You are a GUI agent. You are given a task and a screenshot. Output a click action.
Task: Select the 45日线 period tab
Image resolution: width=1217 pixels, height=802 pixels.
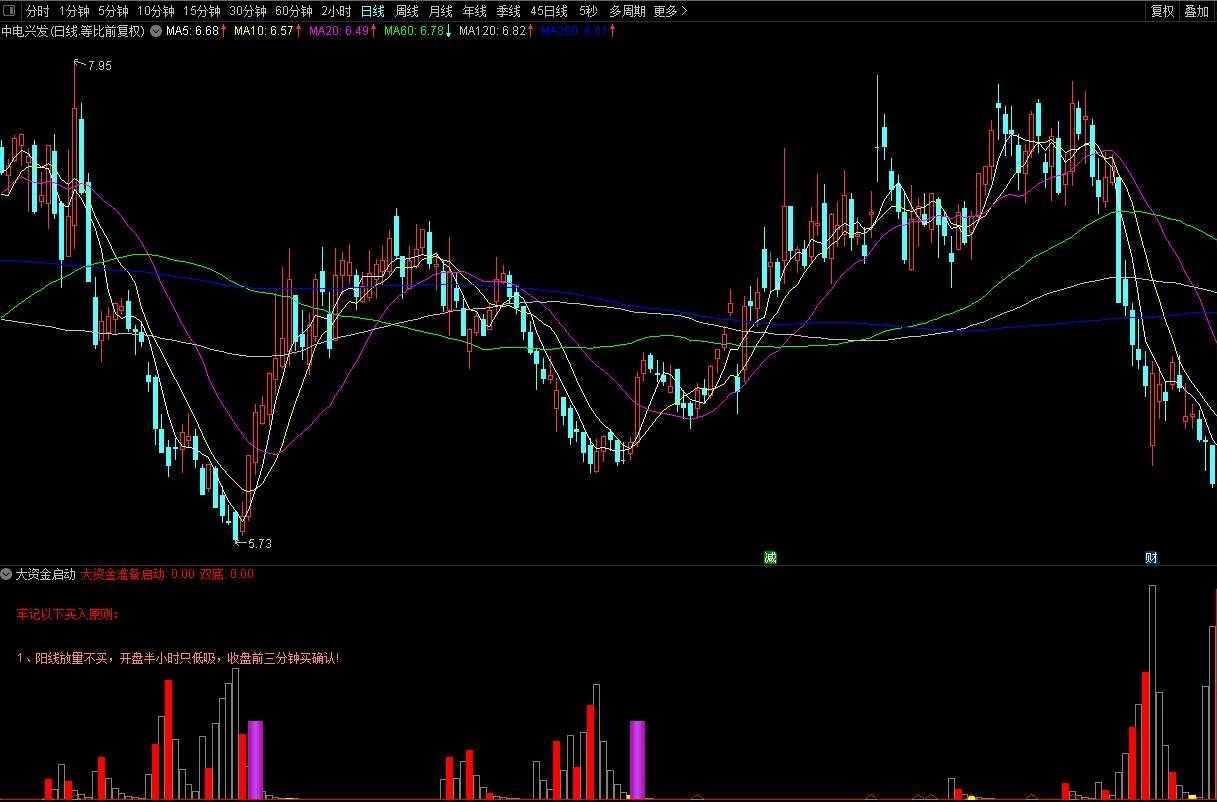tap(549, 12)
